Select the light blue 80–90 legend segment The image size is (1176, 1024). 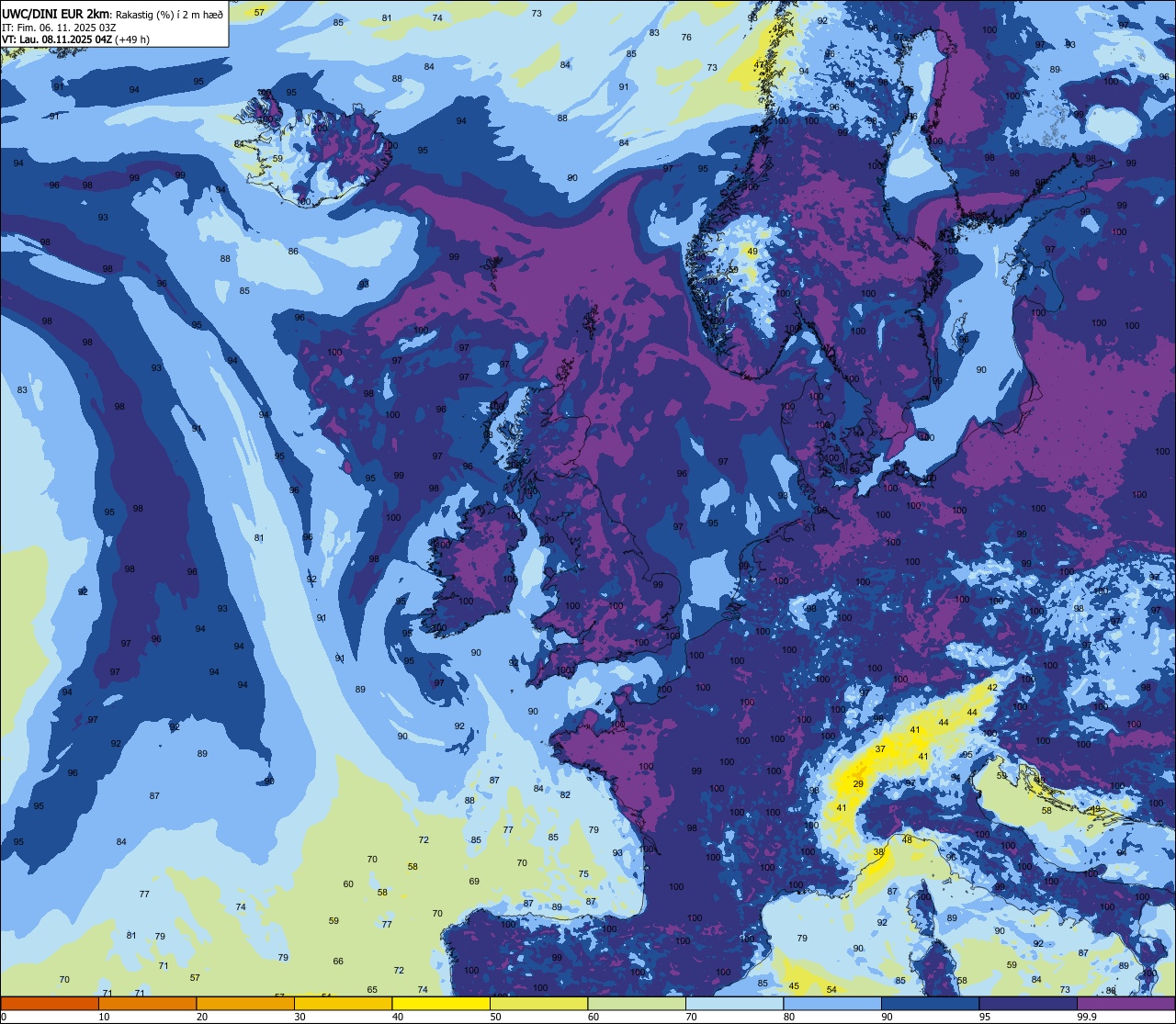coord(832,1004)
